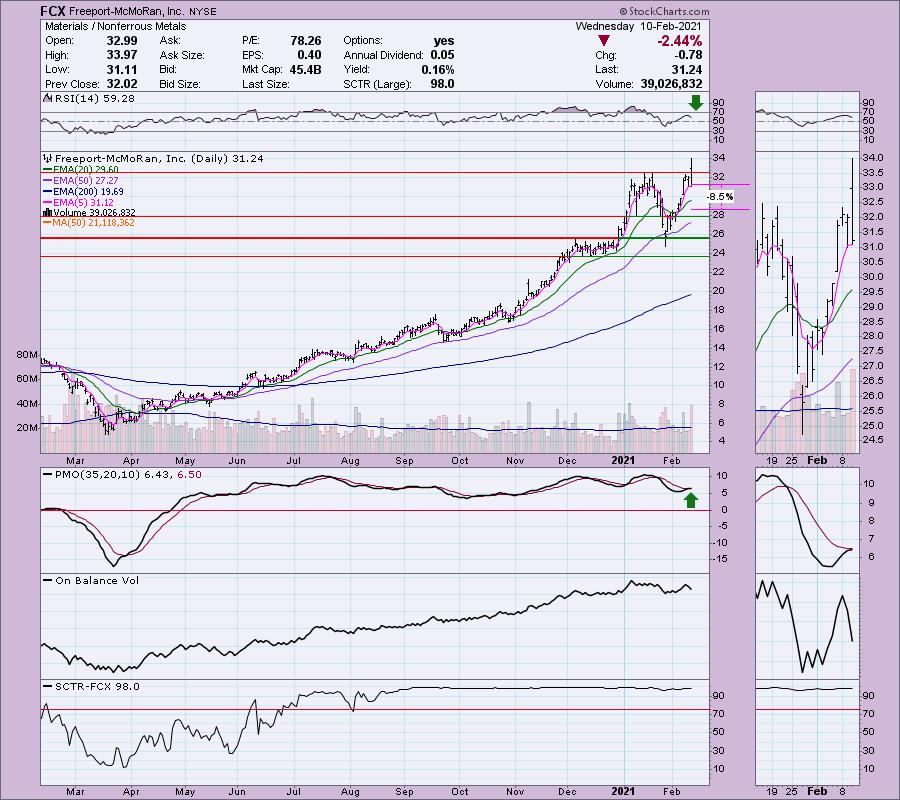Click the Last price value 31.24

click(686, 69)
